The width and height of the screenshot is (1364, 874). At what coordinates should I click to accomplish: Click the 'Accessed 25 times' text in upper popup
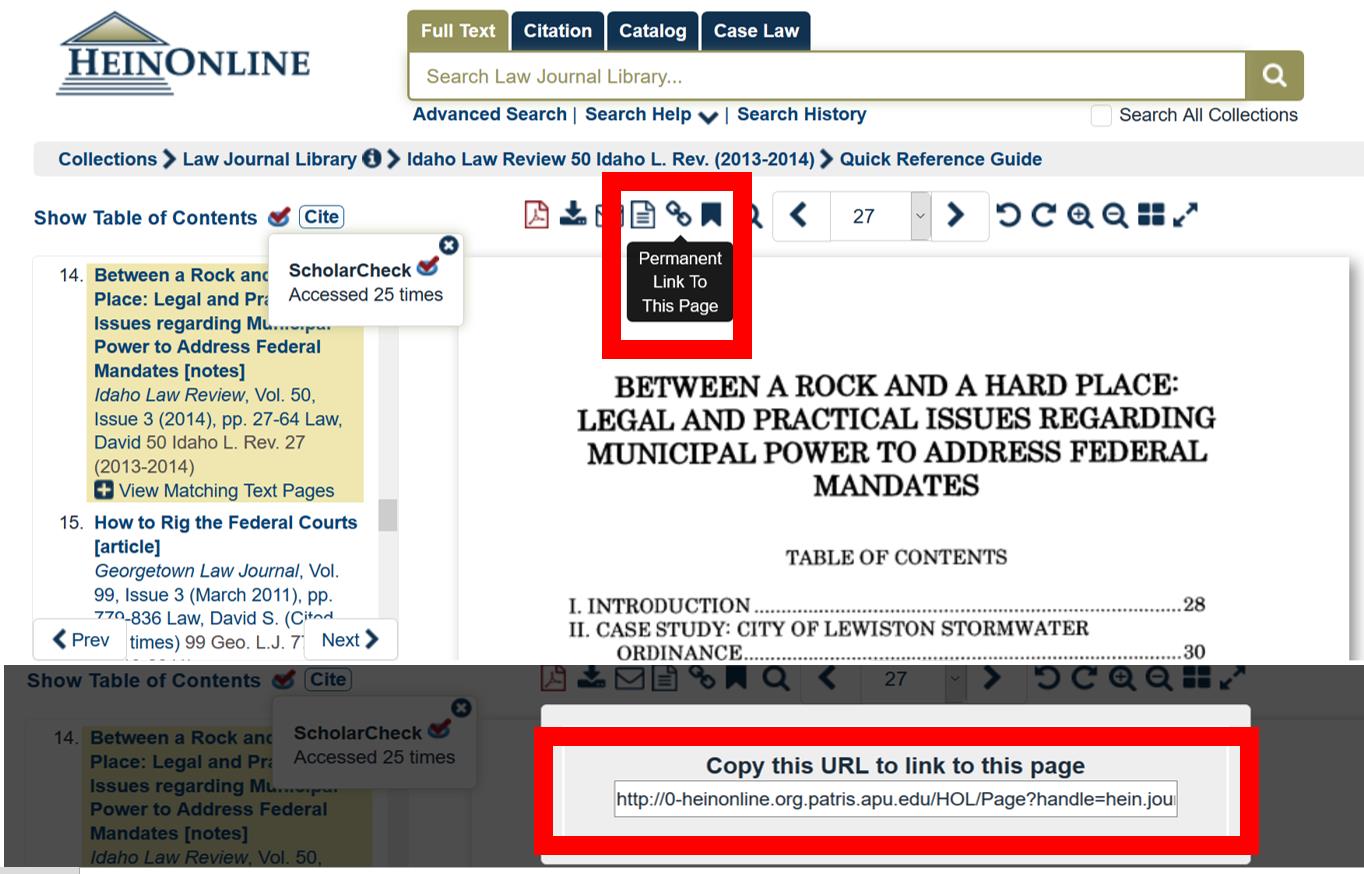(x=365, y=294)
